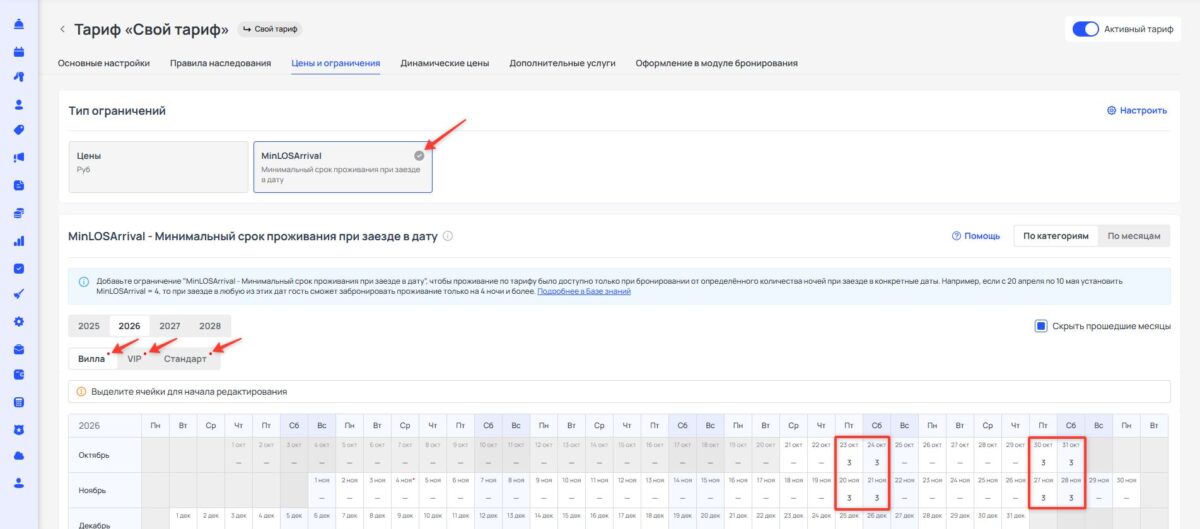Viewport: 1200px width, 529px height.
Task: Open the key icon in sidebar
Action: pyautogui.click(x=19, y=77)
